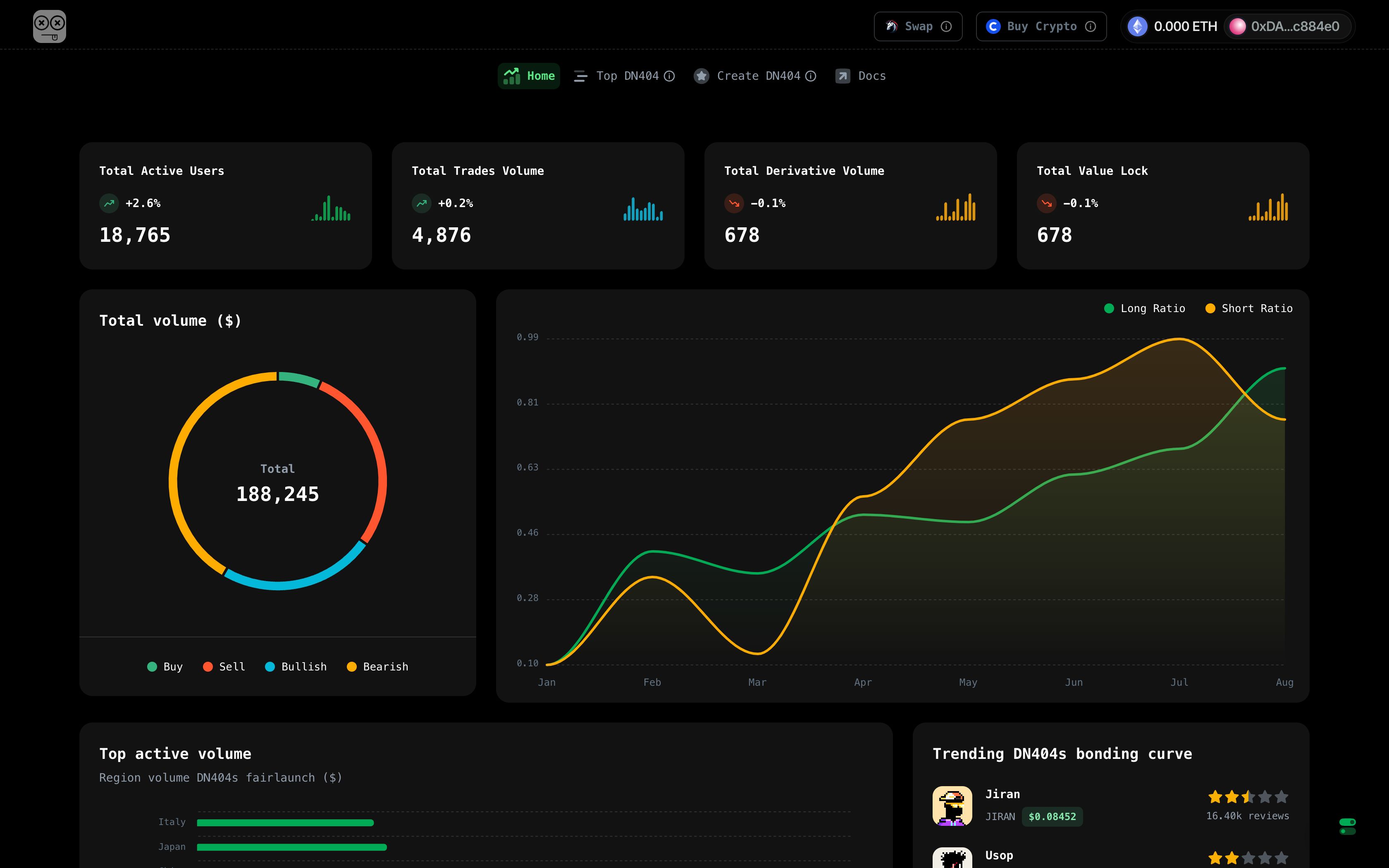The height and width of the screenshot is (868, 1389).
Task: Click the Trending DN404s bonding curve heading
Action: (x=1062, y=754)
